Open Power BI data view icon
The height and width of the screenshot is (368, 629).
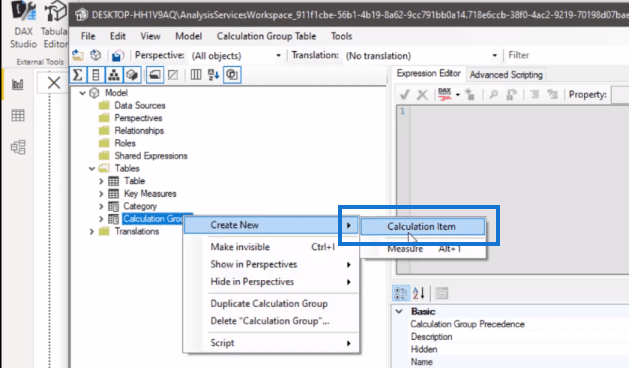point(18,116)
